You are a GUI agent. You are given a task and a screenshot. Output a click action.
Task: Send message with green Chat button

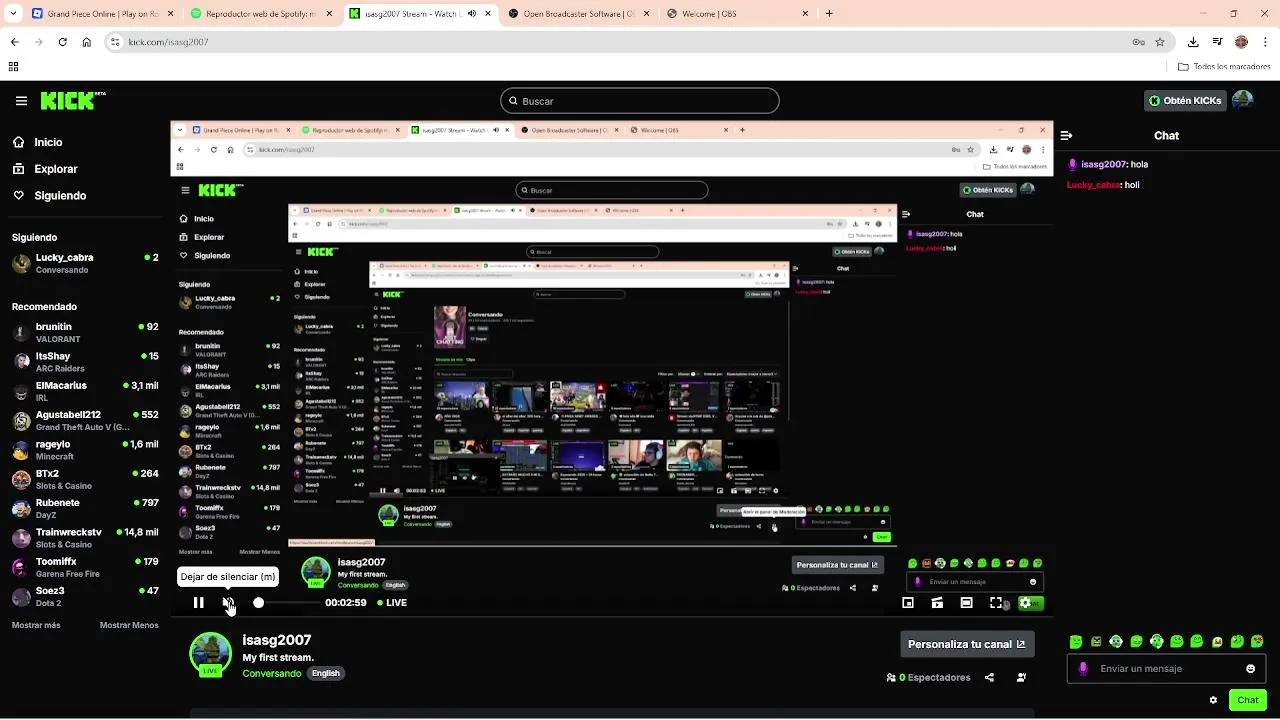(x=1248, y=700)
